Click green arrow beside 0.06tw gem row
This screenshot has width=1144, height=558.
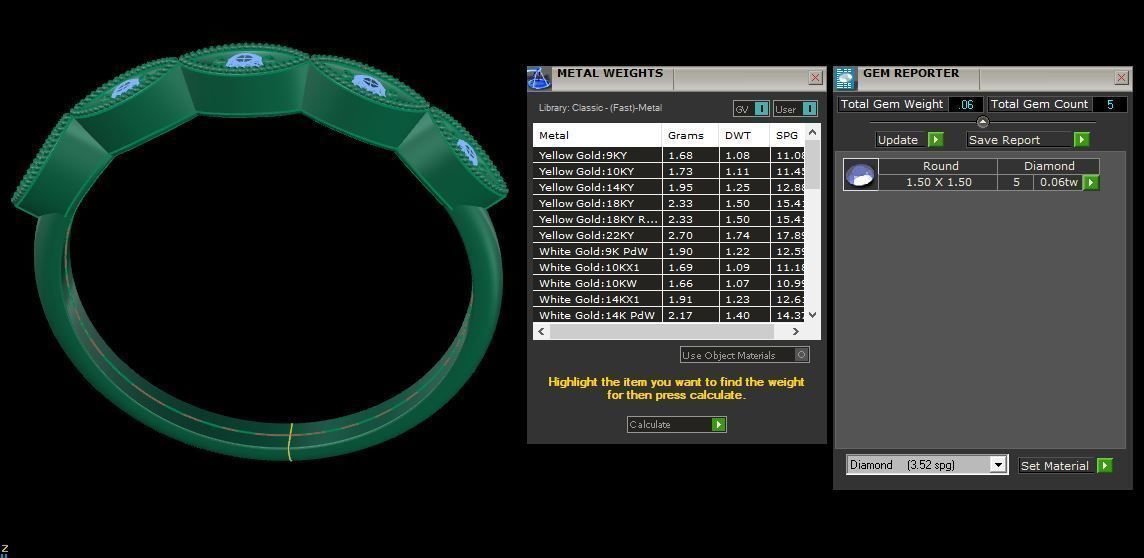(x=1091, y=182)
